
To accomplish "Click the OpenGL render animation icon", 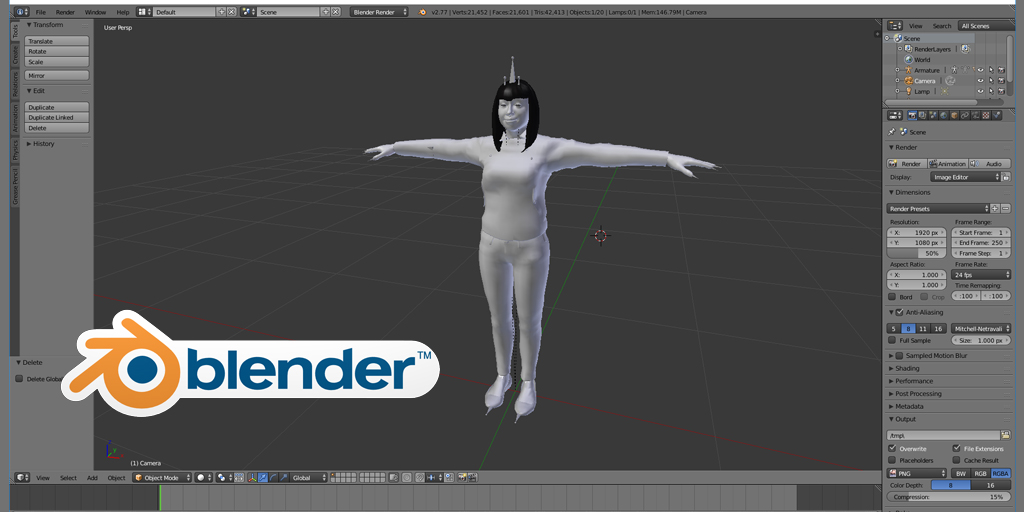I will pos(472,477).
